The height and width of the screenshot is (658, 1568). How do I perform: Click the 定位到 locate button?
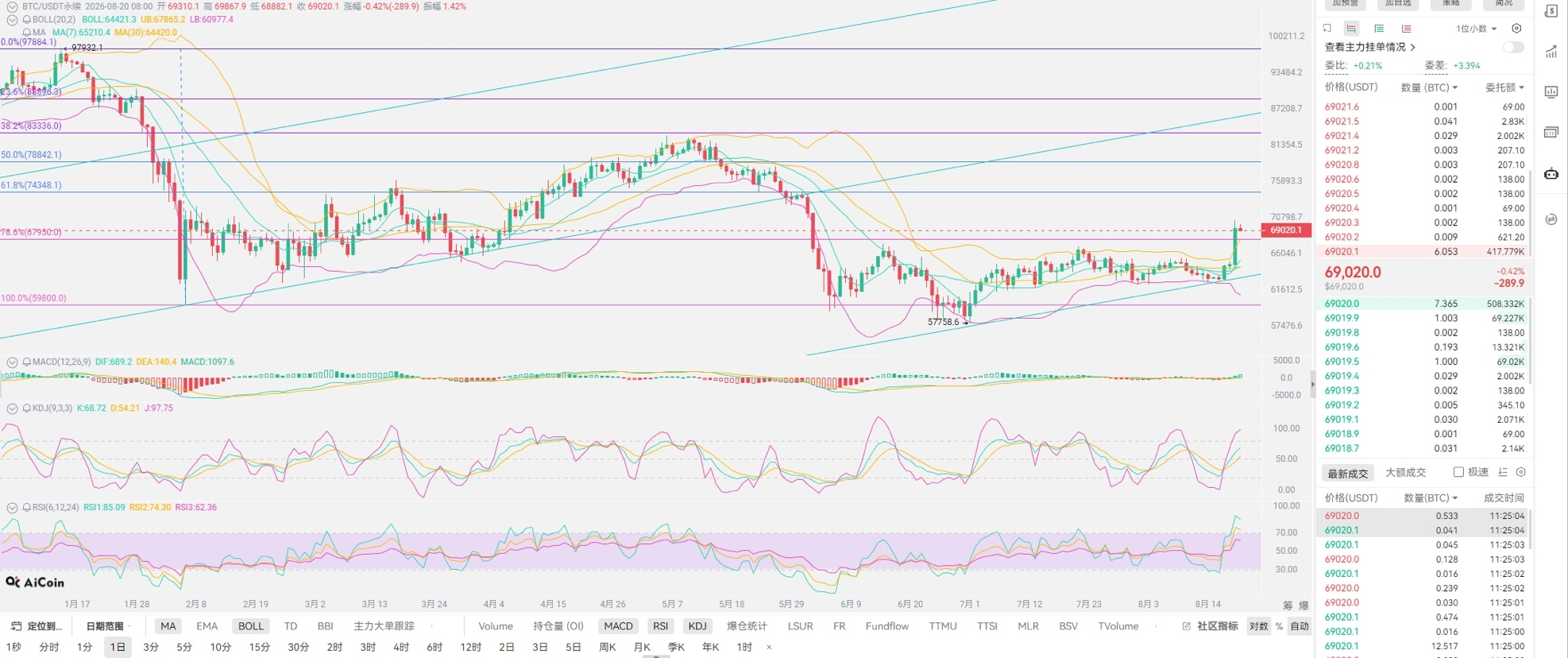(37, 626)
